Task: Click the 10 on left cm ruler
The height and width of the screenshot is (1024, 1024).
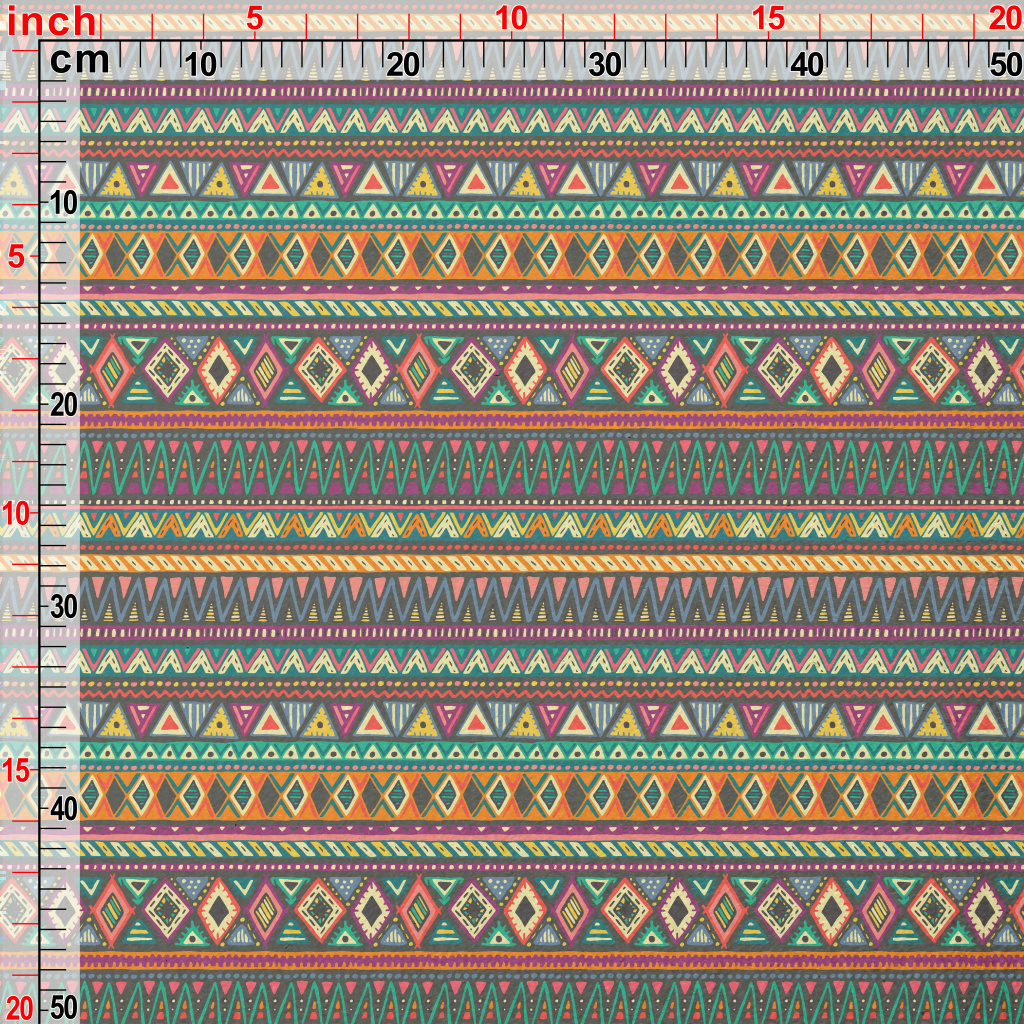Action: click(x=64, y=203)
